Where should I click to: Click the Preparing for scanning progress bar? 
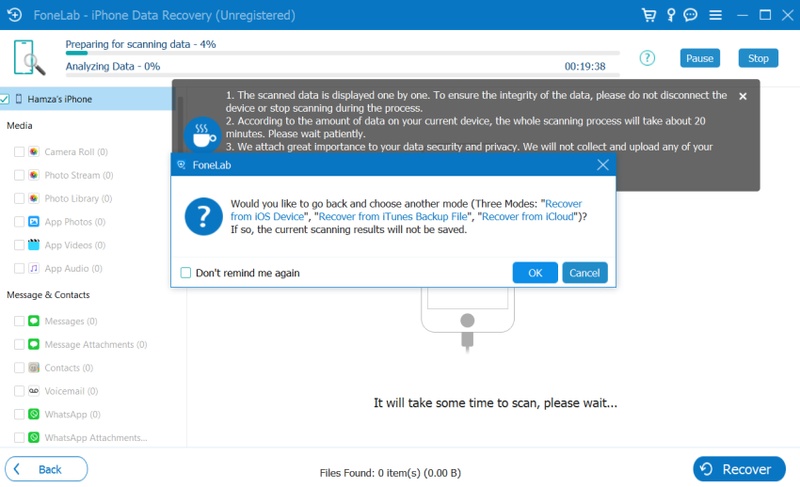click(x=342, y=53)
